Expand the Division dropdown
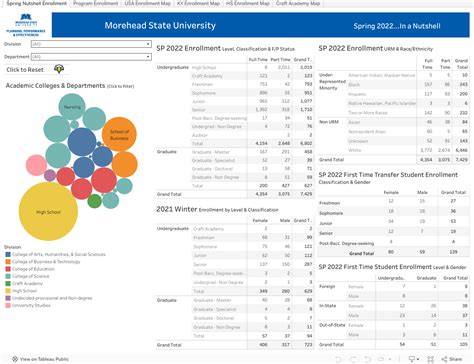 click(91, 44)
